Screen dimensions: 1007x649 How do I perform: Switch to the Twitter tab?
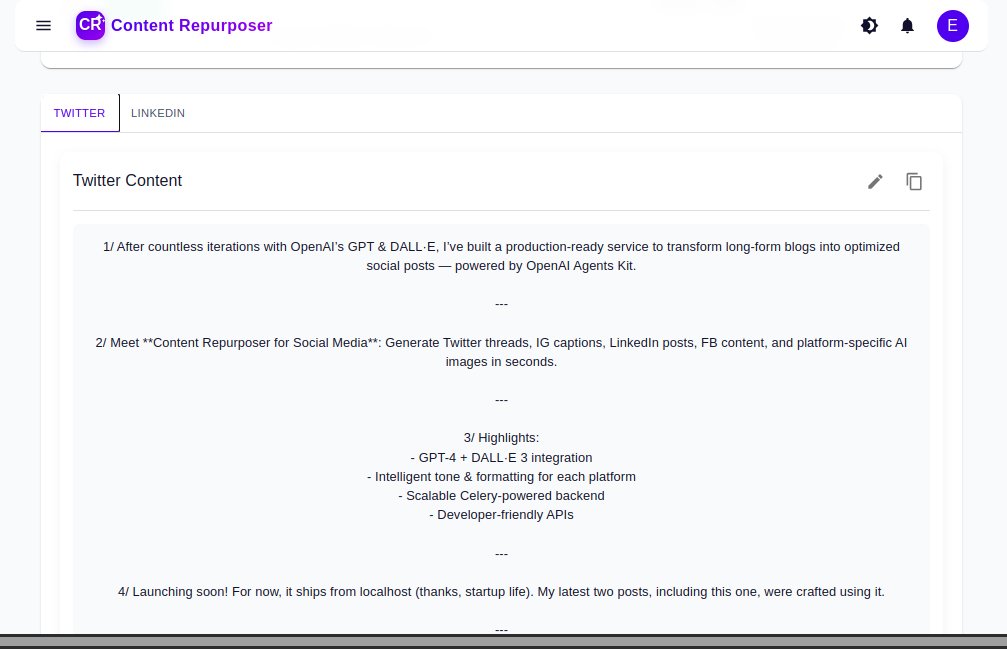(80, 113)
